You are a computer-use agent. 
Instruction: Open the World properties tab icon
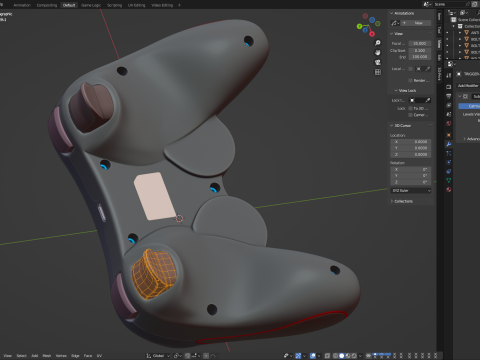[449, 124]
